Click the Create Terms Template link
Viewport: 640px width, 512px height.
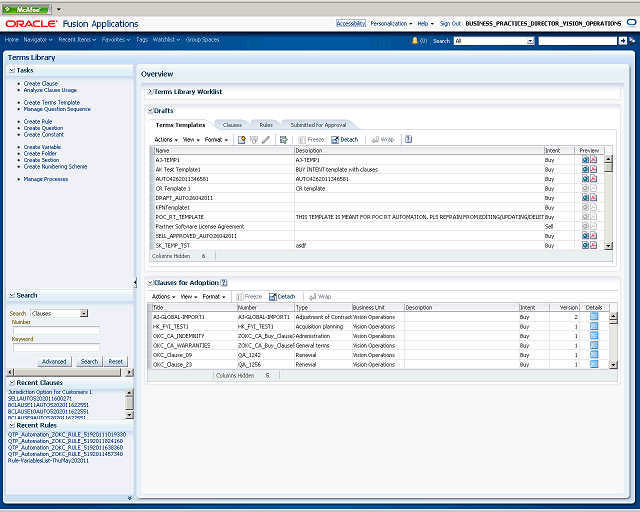pos(52,102)
